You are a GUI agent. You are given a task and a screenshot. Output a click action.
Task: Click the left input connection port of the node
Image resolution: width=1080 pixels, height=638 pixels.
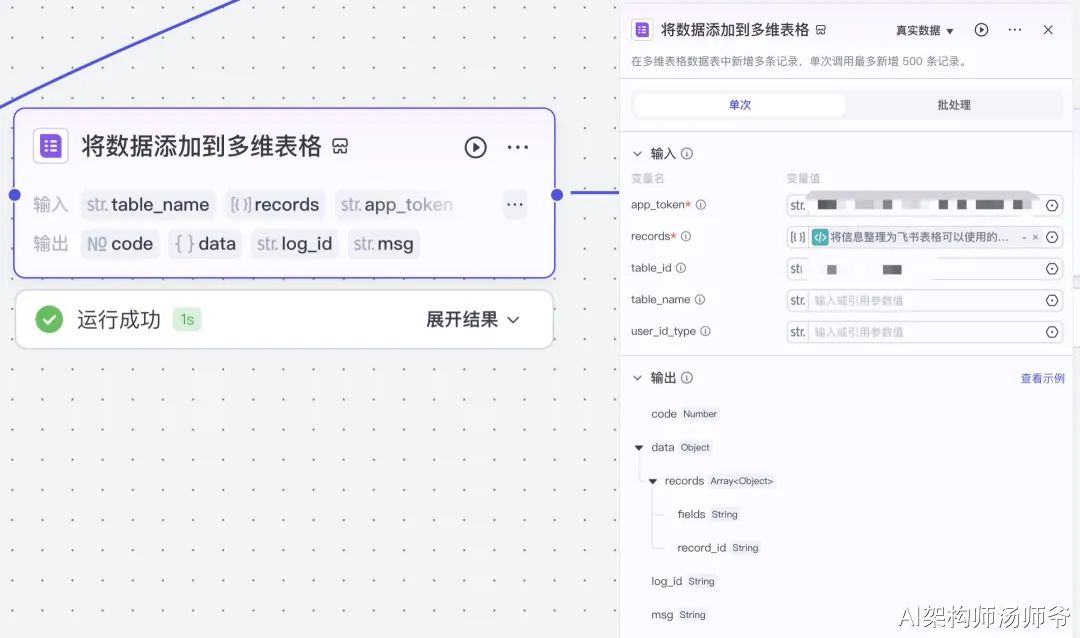tap(14, 195)
